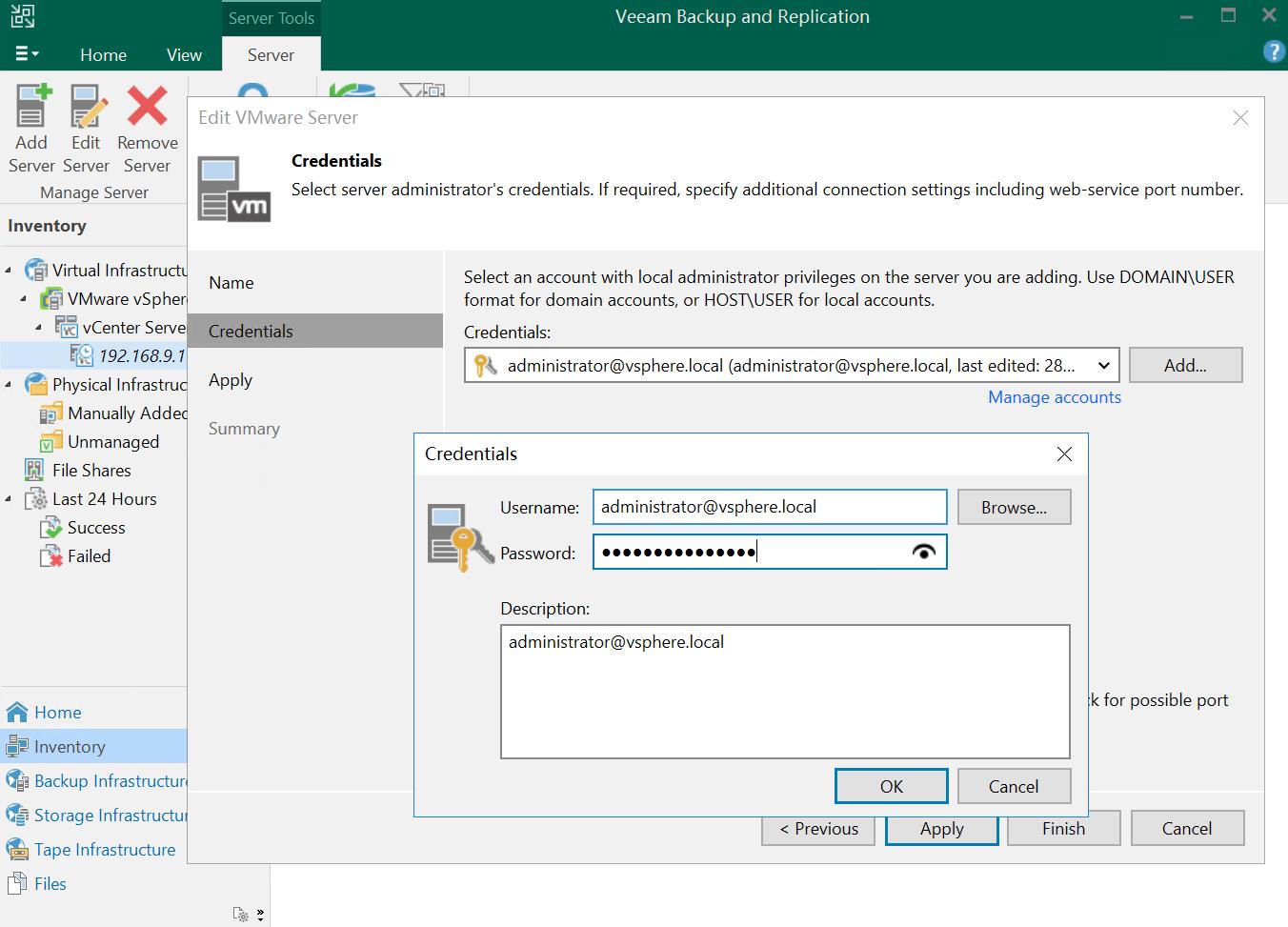The image size is (1288, 927).
Task: Close the Credentials dialog with X
Action: [1064, 454]
